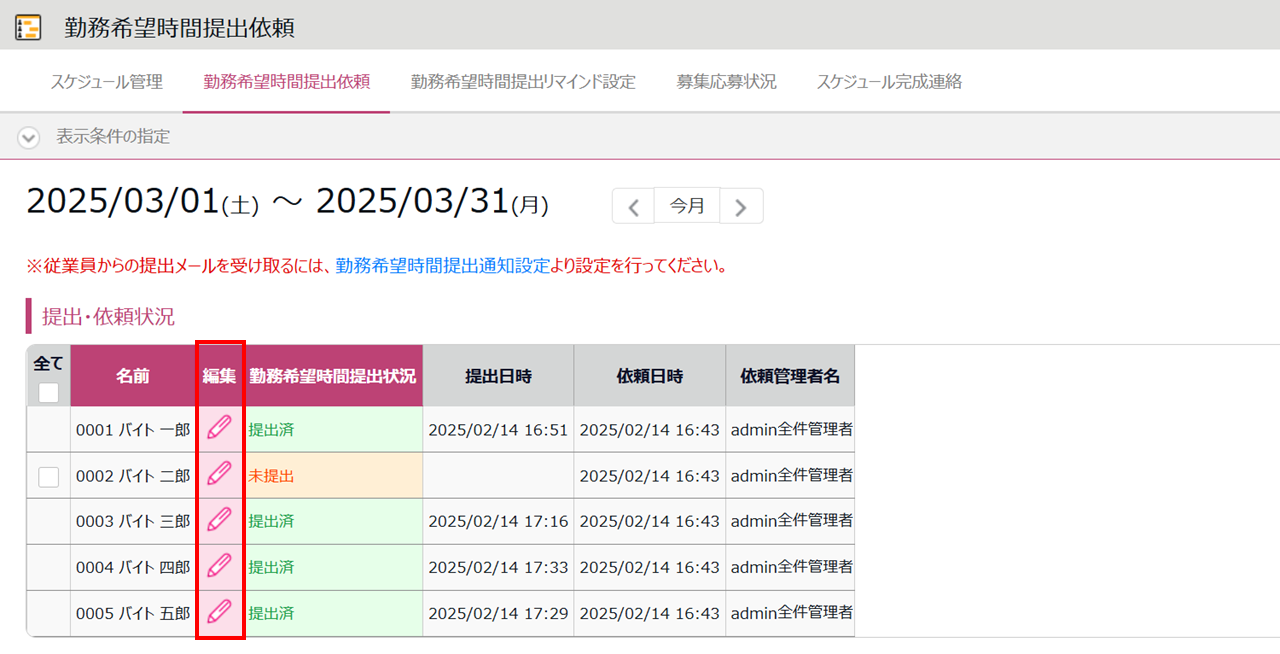The height and width of the screenshot is (654, 1280).
Task: Expand the 表示条件の指定 section chevron
Action: [x=28, y=137]
